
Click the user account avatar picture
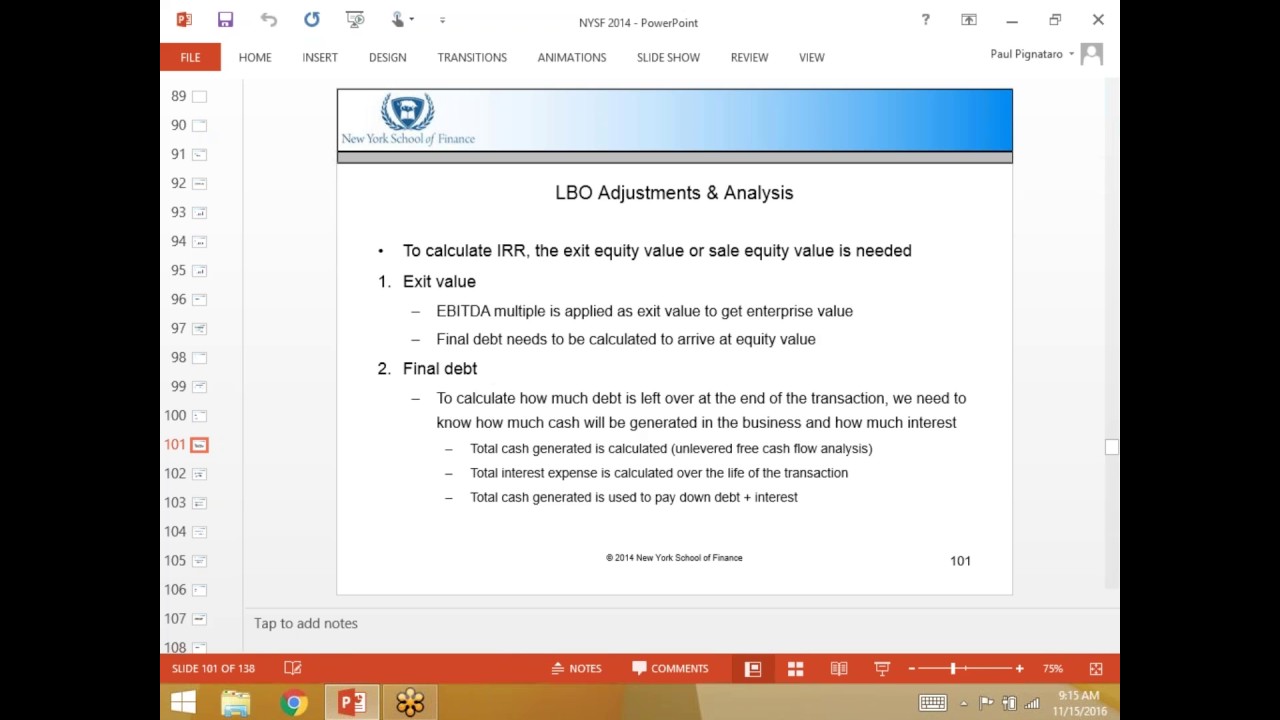1091,54
